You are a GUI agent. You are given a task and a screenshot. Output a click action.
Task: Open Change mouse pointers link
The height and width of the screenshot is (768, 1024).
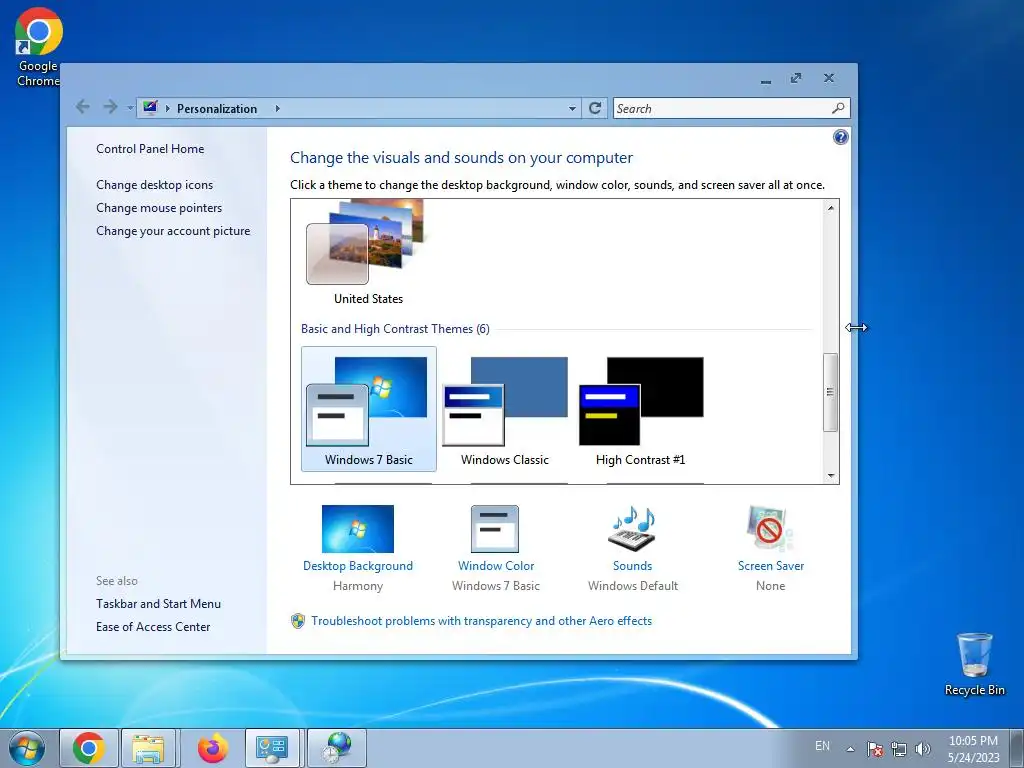click(159, 208)
